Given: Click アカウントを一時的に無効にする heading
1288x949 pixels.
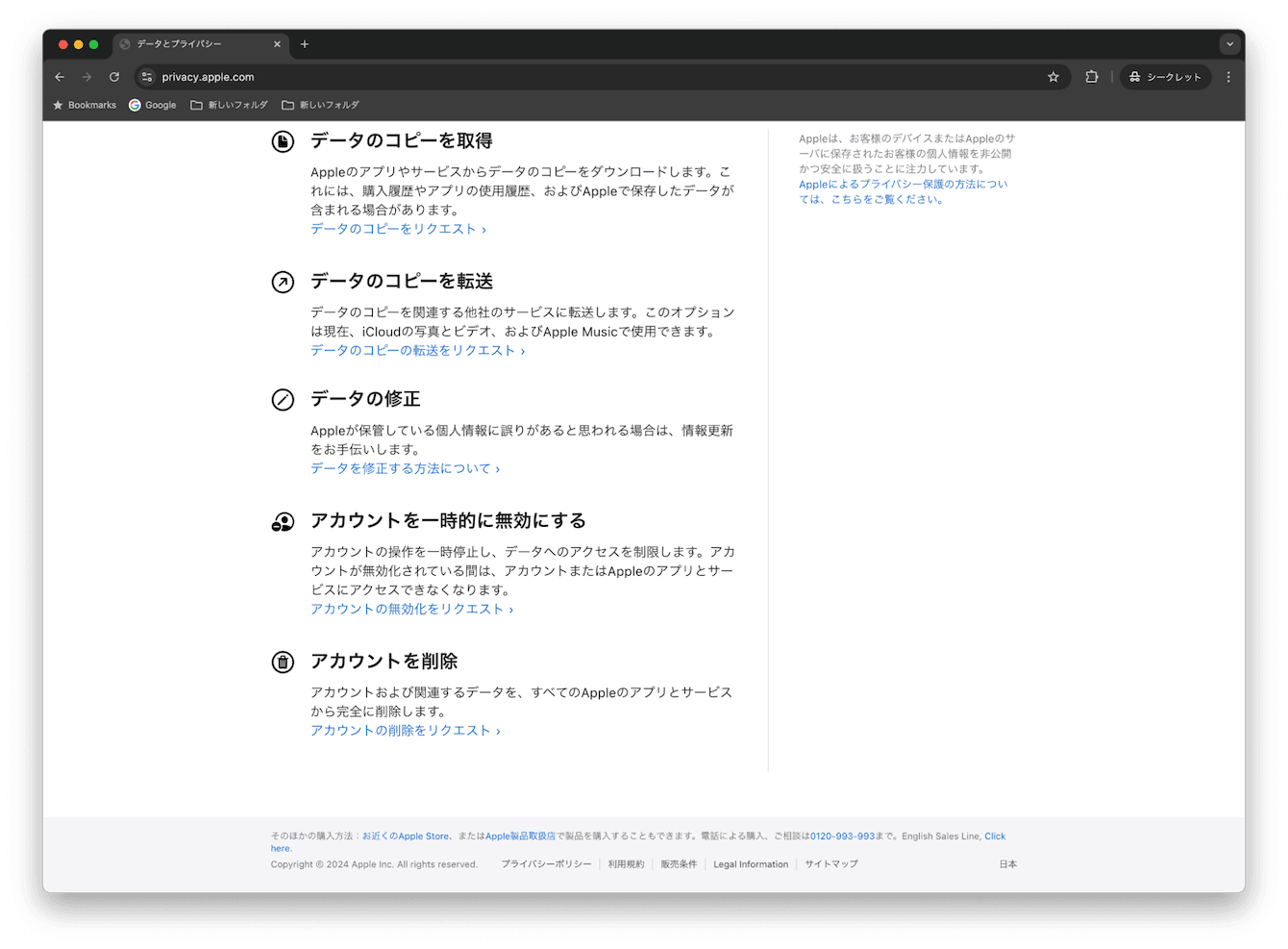Looking at the screenshot, I should click(448, 521).
